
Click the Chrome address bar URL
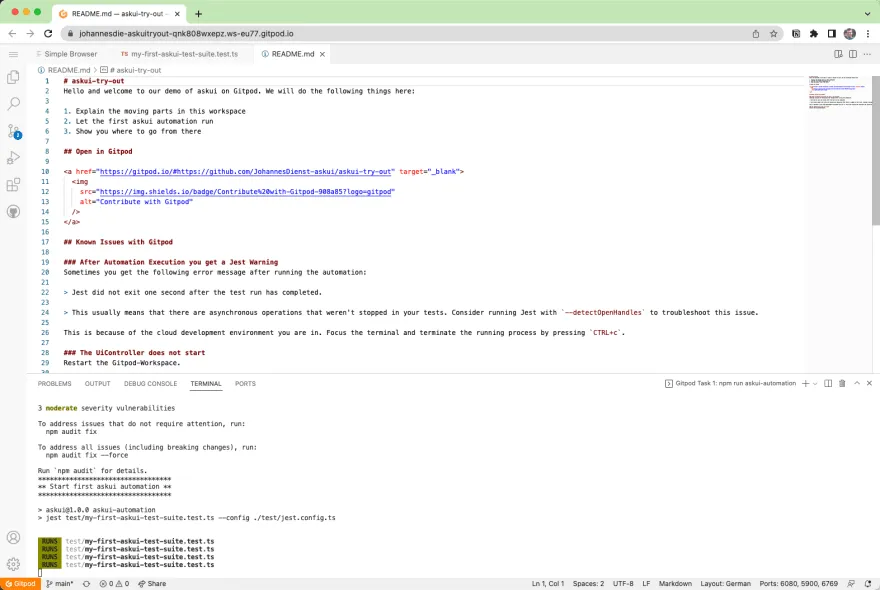point(186,34)
